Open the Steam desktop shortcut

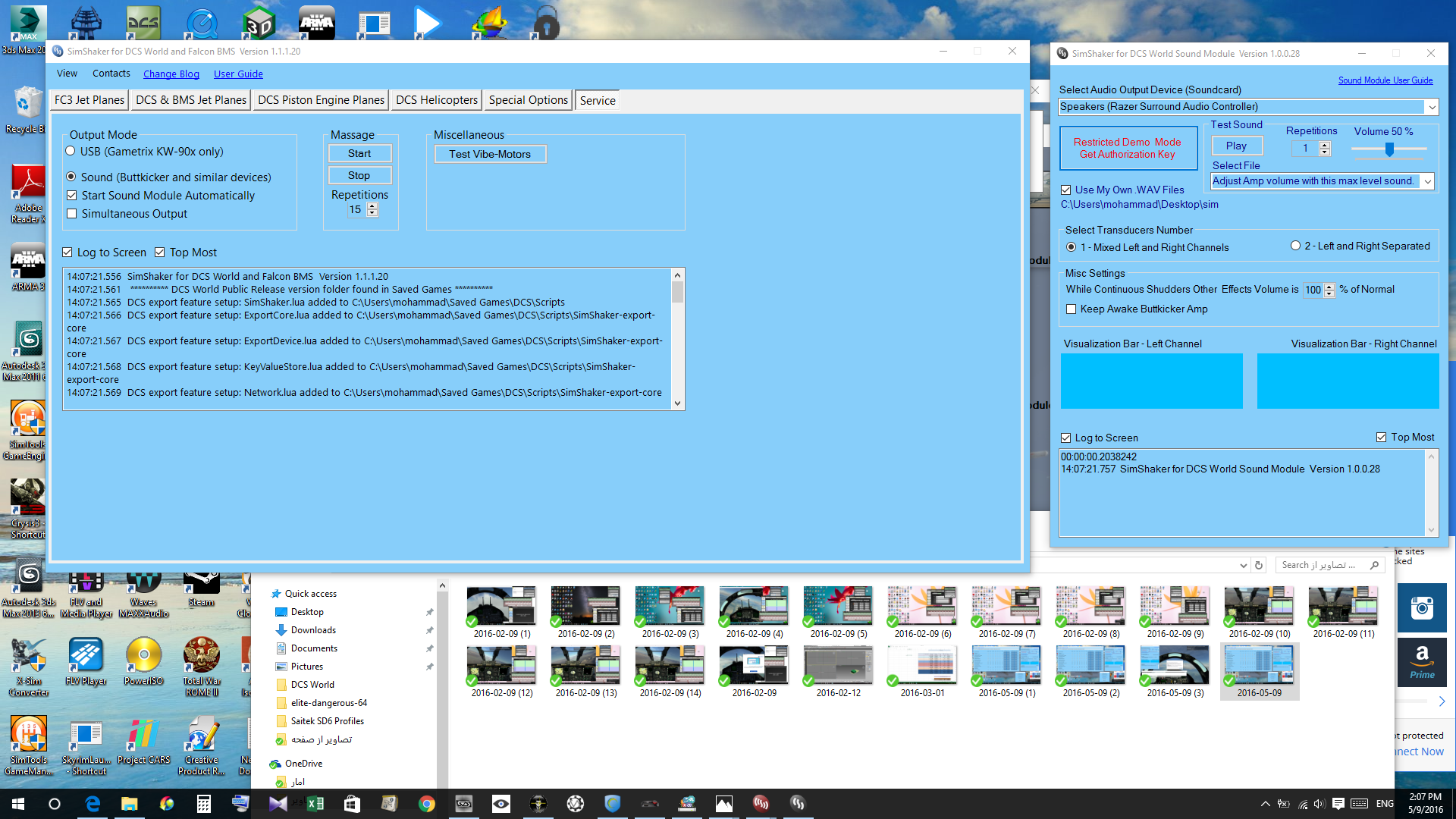click(x=201, y=589)
